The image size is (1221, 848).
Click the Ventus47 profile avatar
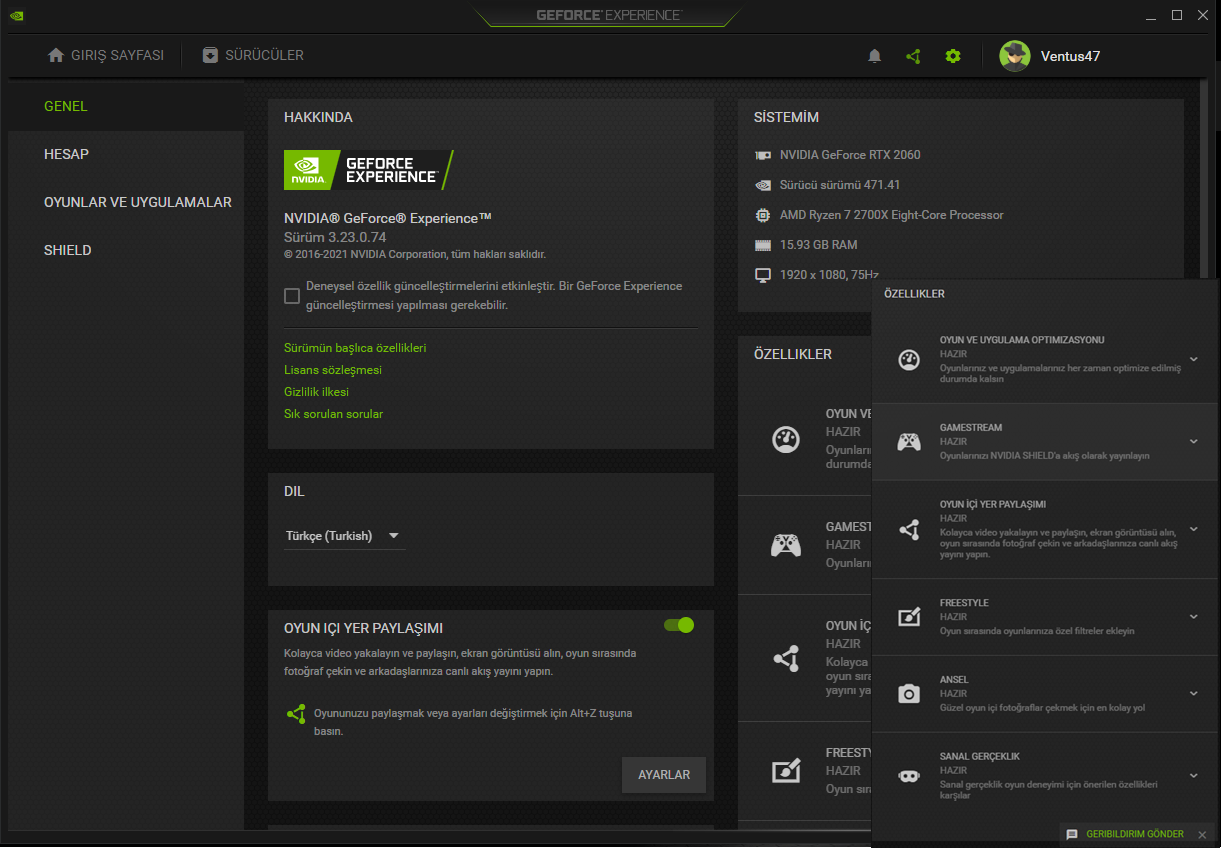(1015, 56)
